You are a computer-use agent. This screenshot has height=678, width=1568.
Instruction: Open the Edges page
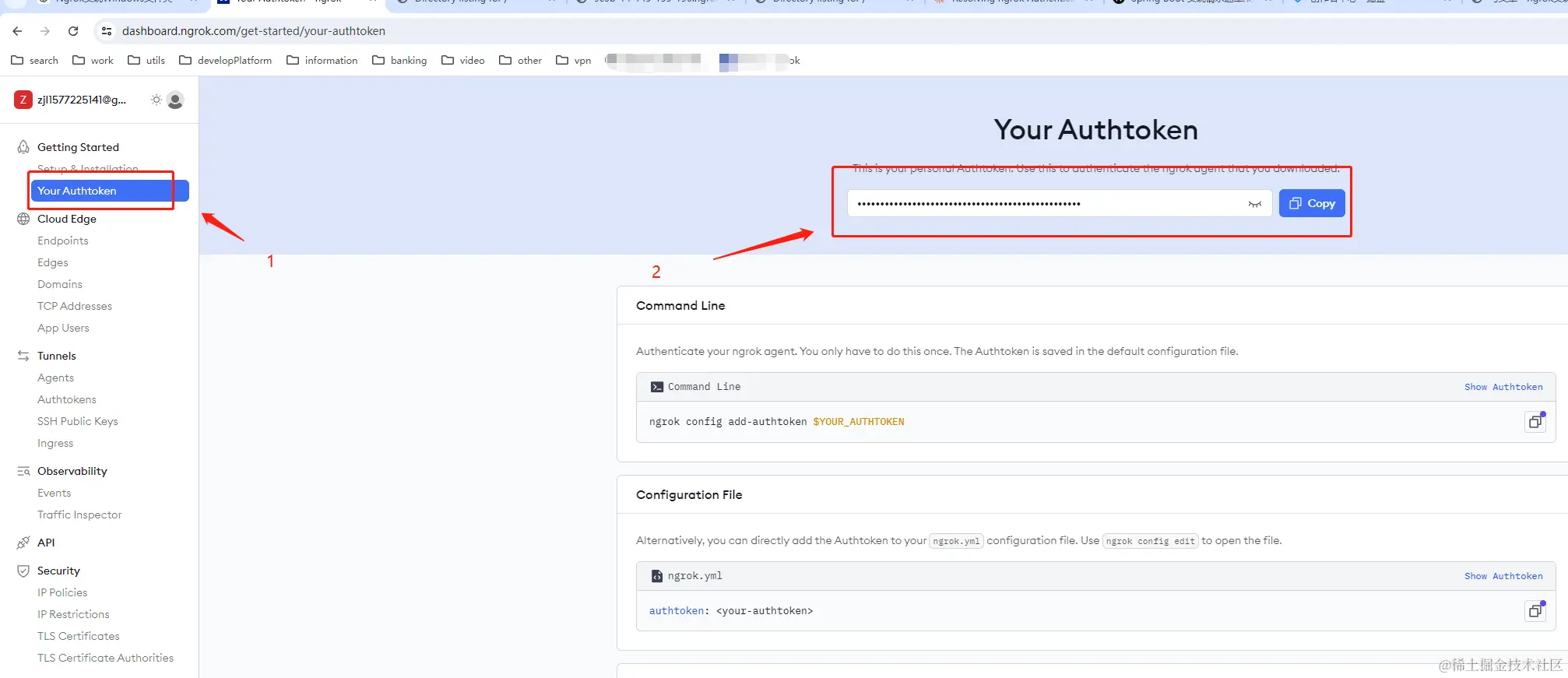[x=53, y=262]
